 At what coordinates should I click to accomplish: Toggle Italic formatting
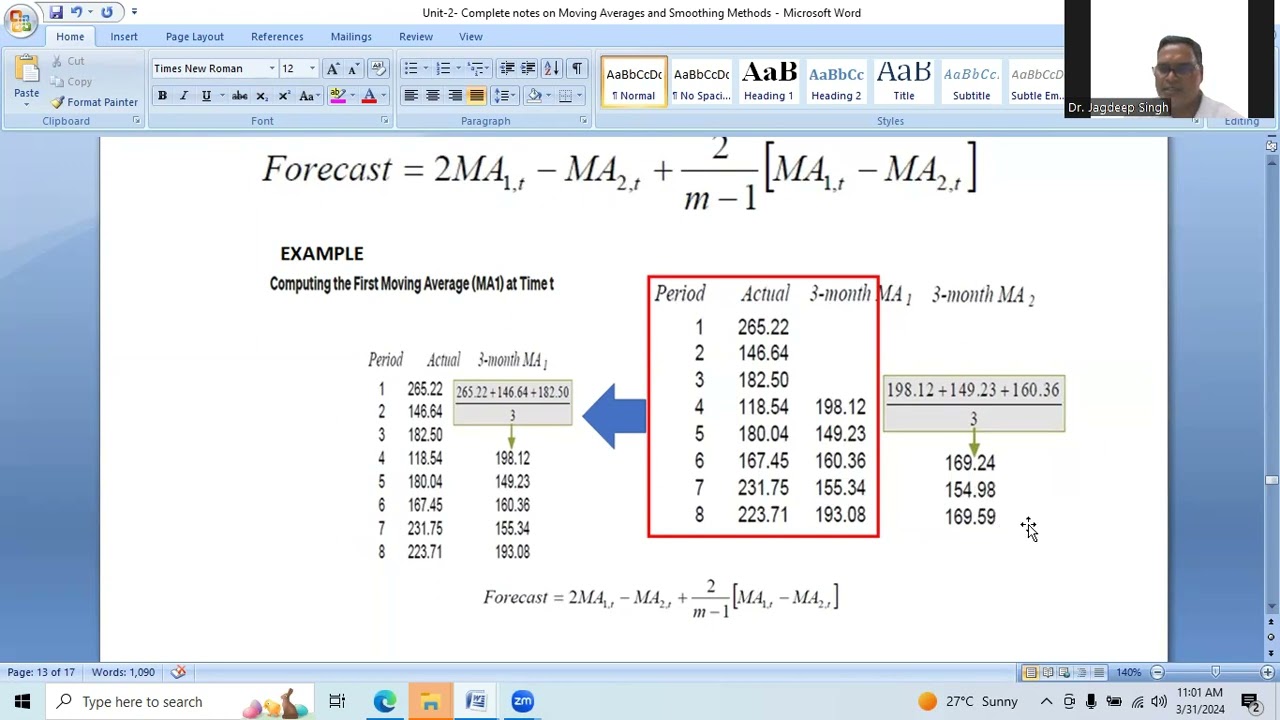184,96
